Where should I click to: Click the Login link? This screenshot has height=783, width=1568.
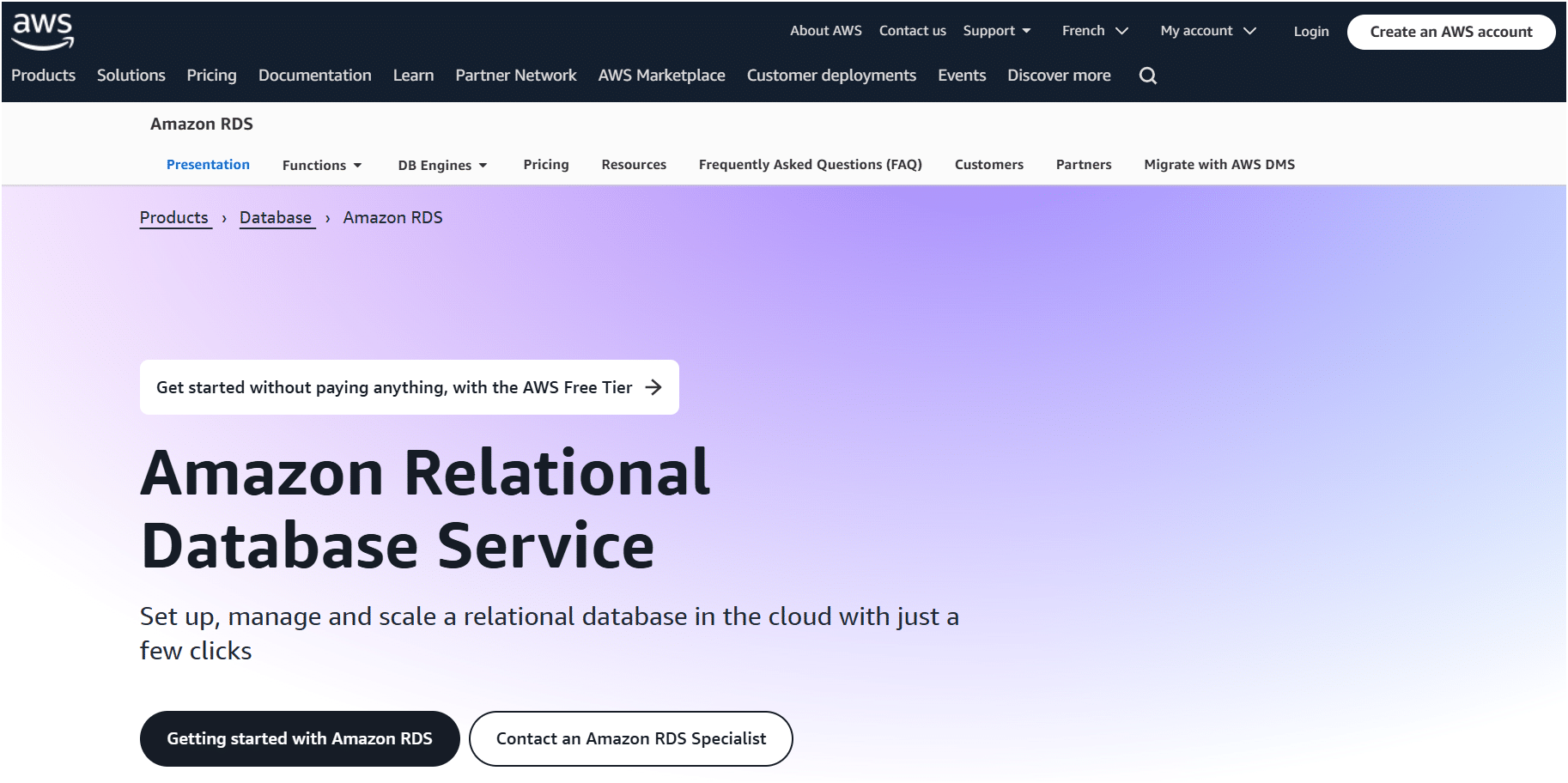(1310, 31)
